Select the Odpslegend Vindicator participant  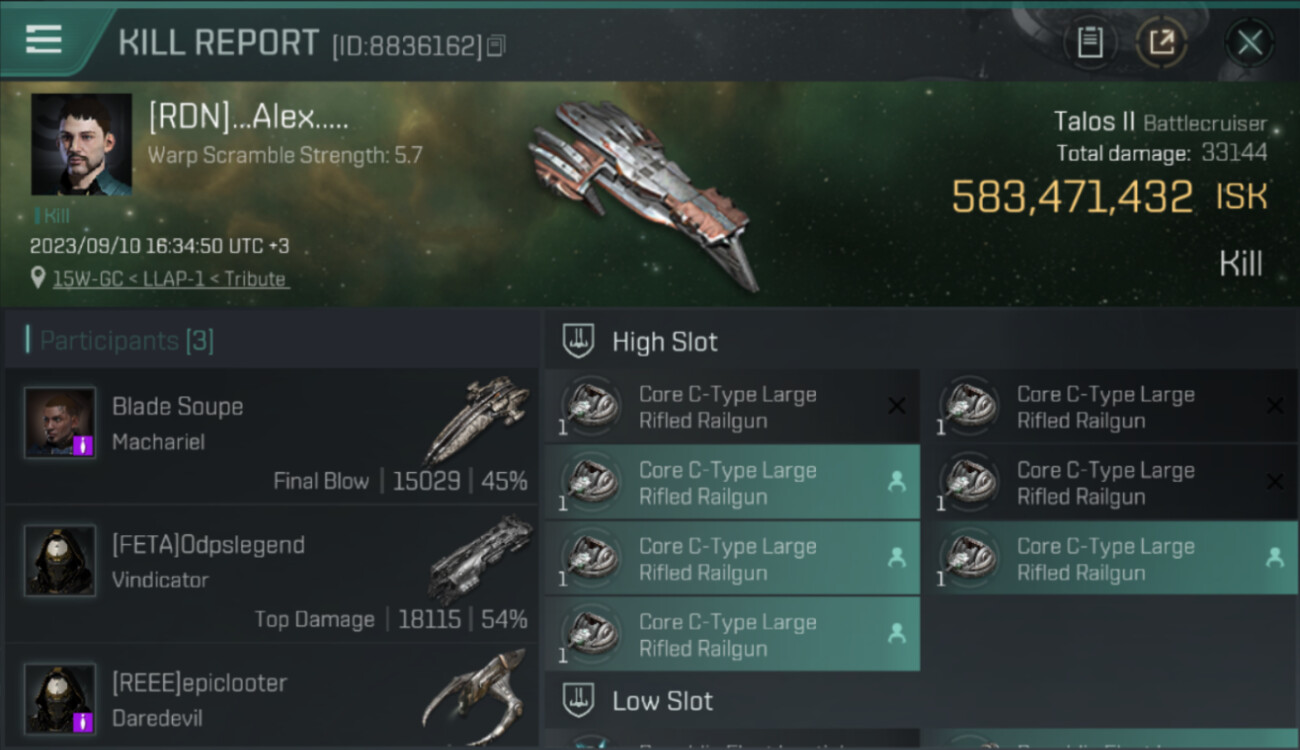pos(272,574)
